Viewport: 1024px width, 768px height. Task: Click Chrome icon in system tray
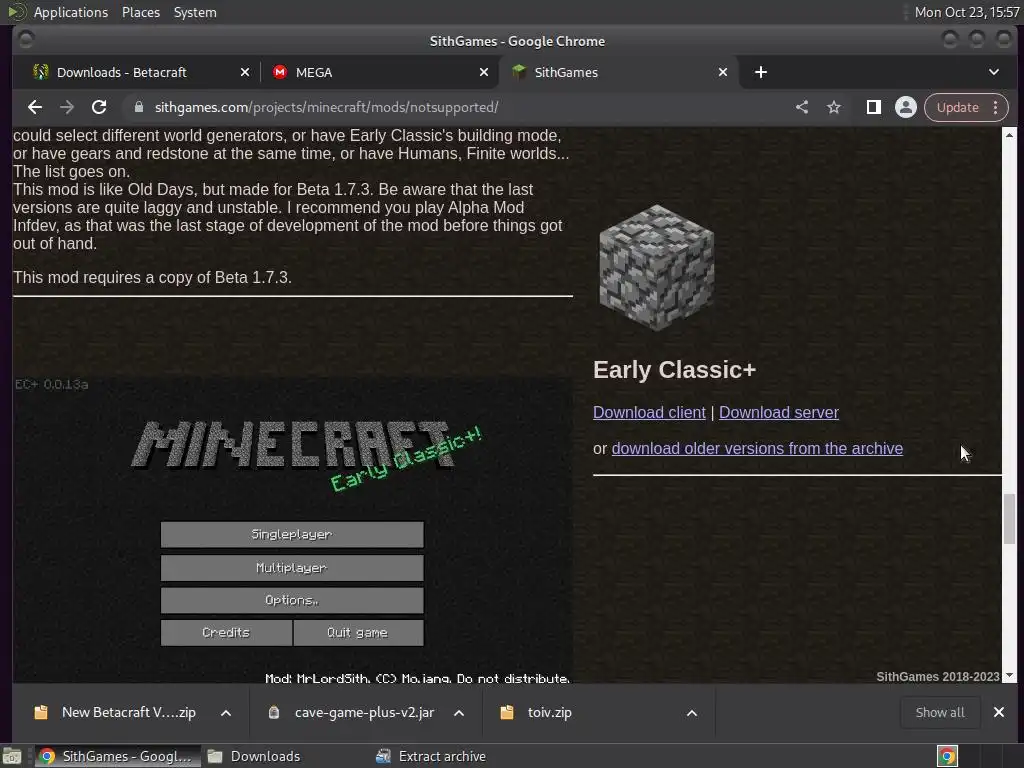point(947,756)
